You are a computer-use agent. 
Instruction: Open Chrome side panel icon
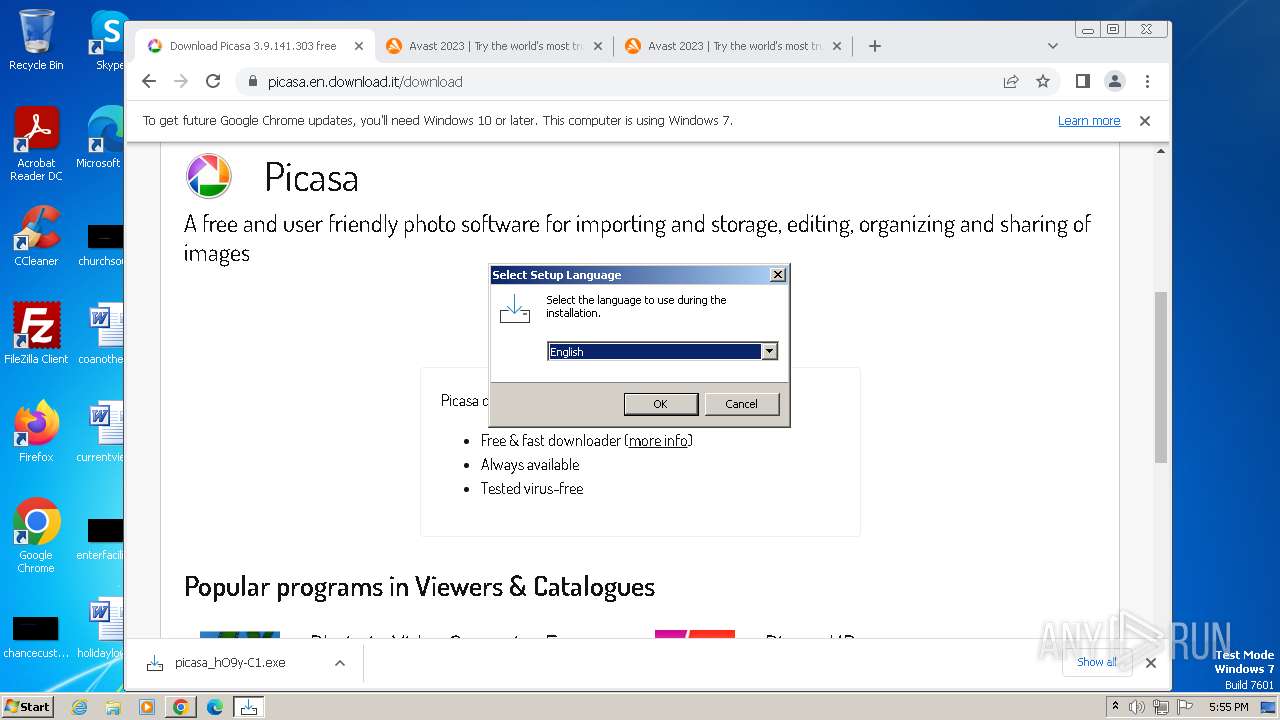[x=1082, y=81]
